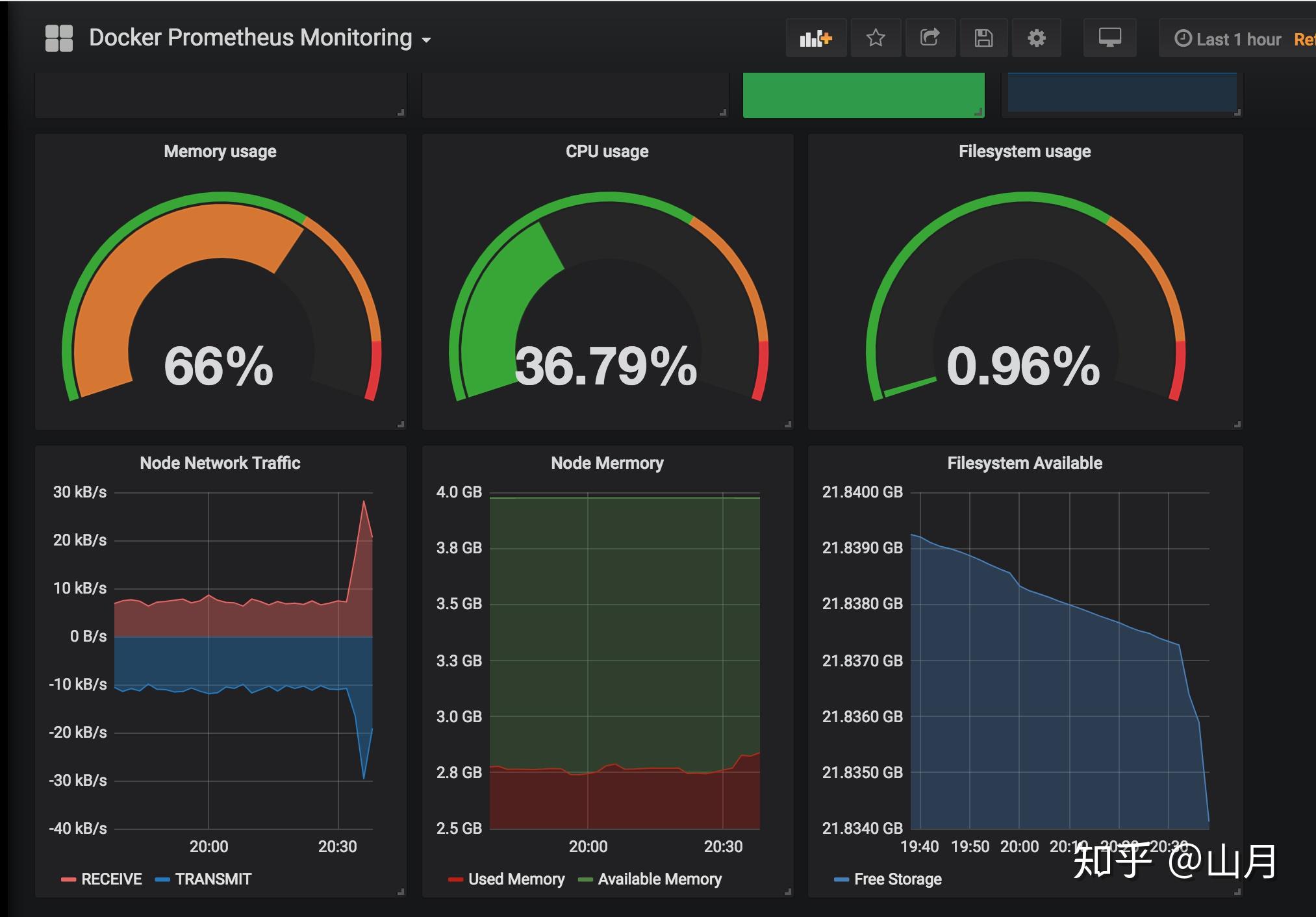Click the 2.8 GB axis label

[459, 773]
